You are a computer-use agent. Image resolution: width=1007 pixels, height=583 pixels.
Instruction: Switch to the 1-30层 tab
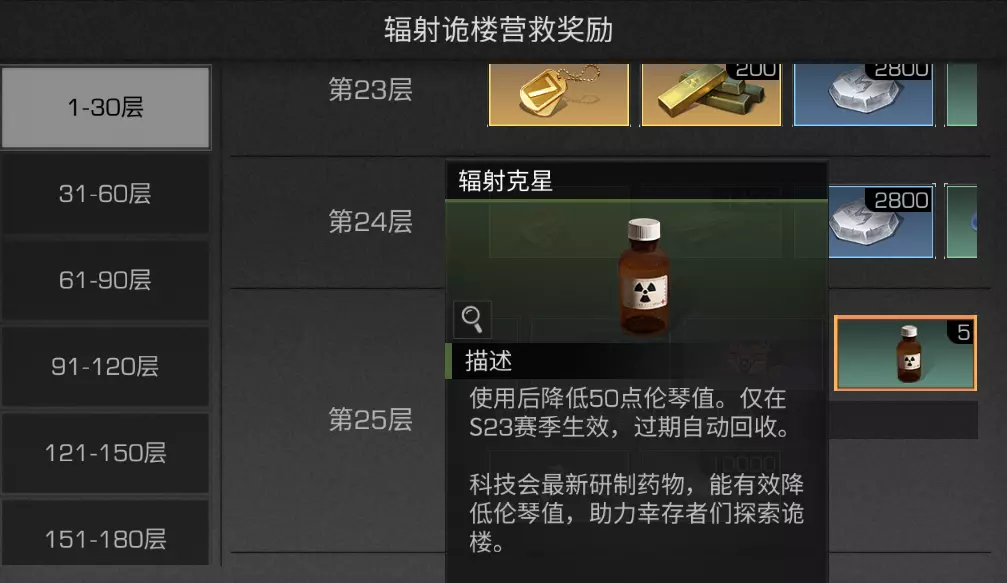point(106,107)
